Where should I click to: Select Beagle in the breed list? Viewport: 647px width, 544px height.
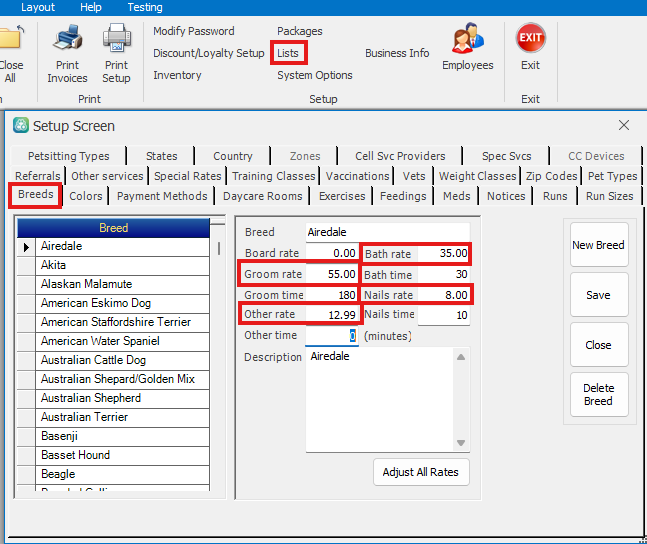[122, 474]
